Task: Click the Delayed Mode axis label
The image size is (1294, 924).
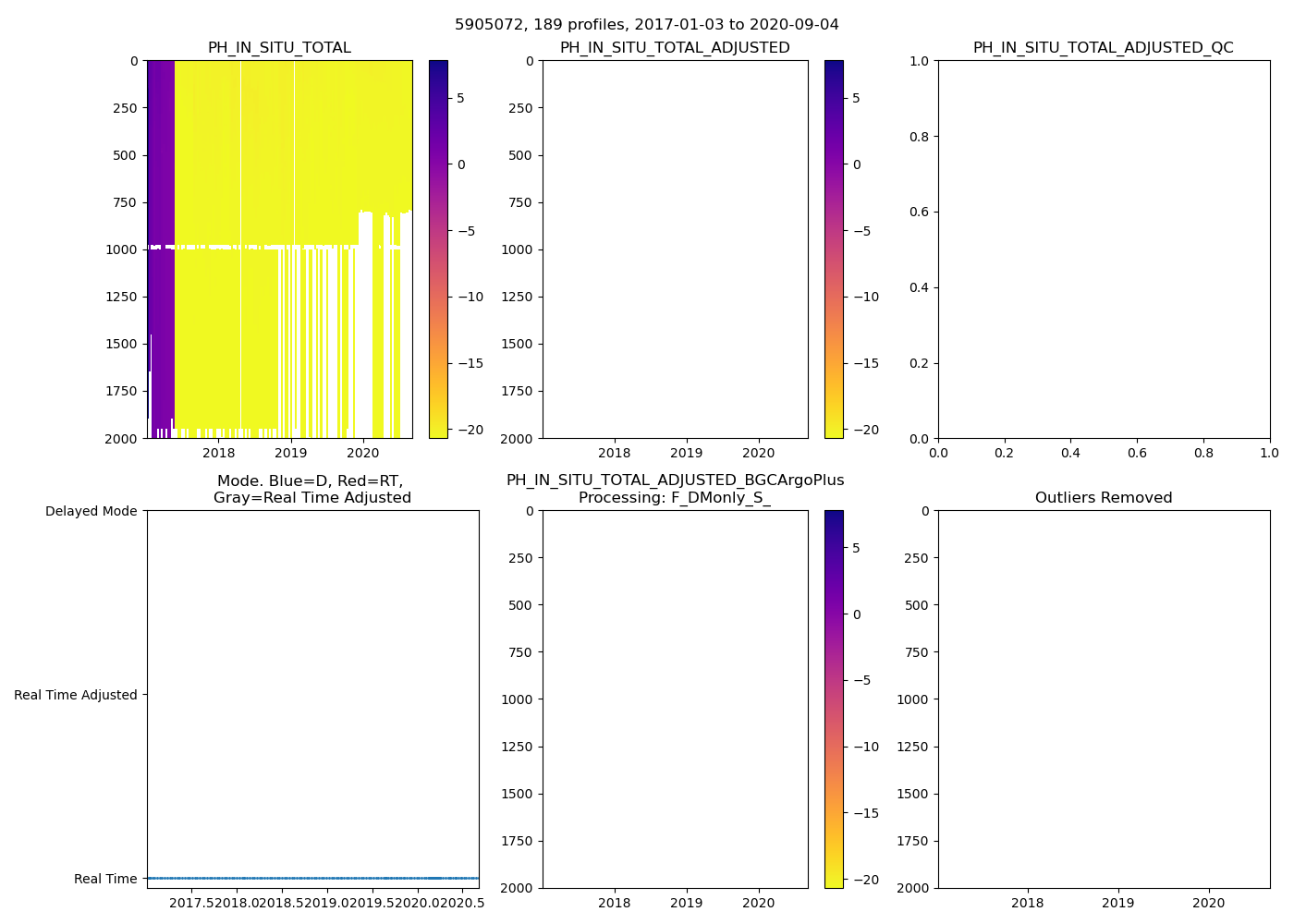Action: point(91,512)
